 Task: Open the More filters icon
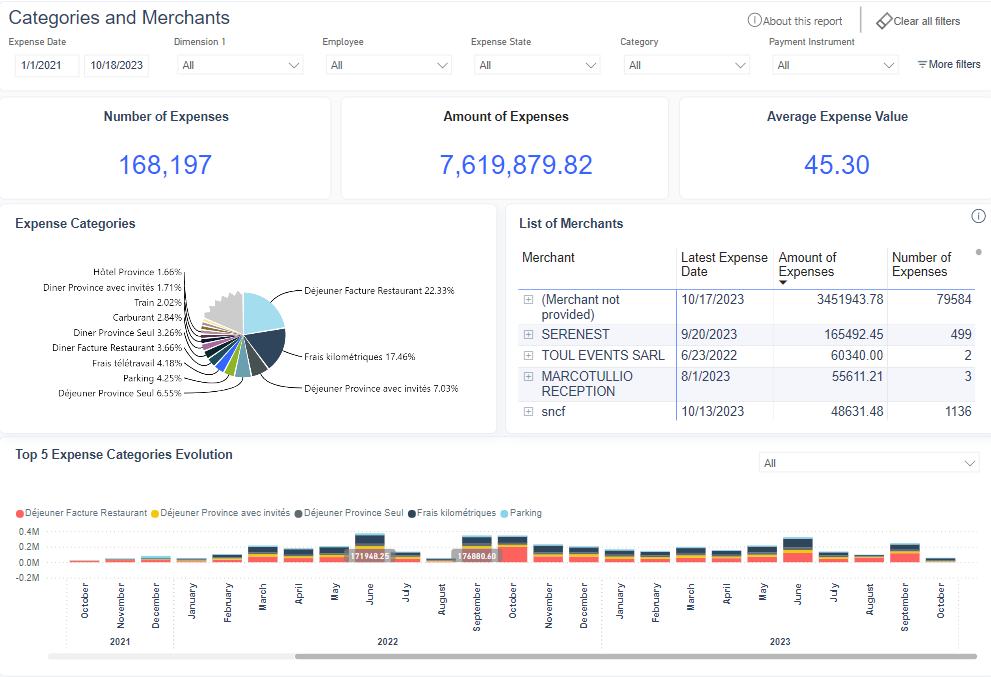tap(922, 65)
